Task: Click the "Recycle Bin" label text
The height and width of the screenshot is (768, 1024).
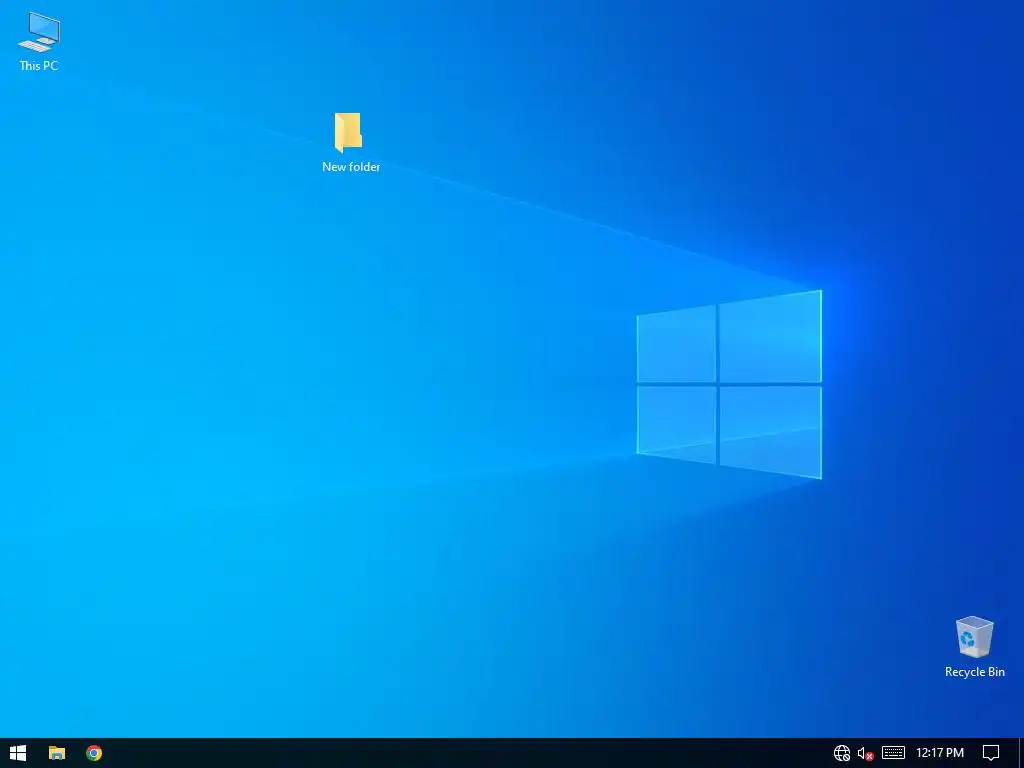Action: coord(974,671)
